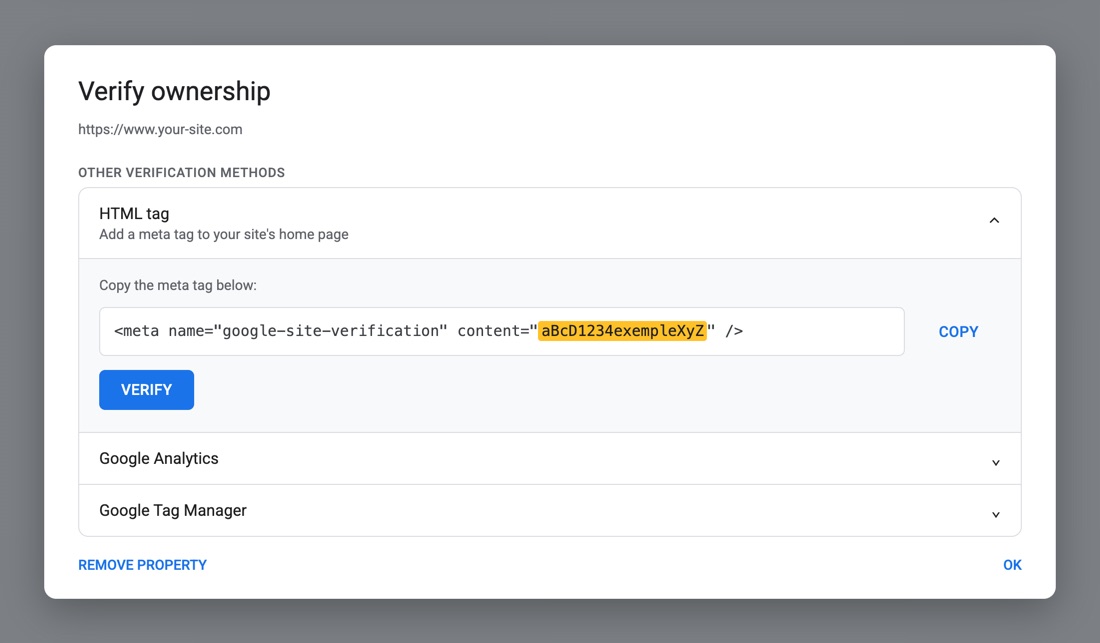Expand the Google Tag Manager verification method

point(550,510)
